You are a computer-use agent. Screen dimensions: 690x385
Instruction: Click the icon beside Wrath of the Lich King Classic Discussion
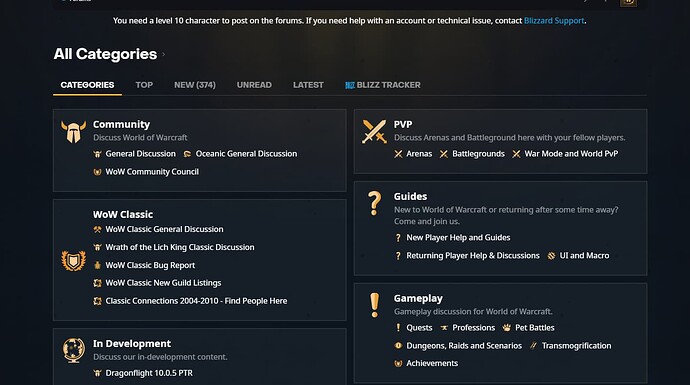click(x=97, y=247)
